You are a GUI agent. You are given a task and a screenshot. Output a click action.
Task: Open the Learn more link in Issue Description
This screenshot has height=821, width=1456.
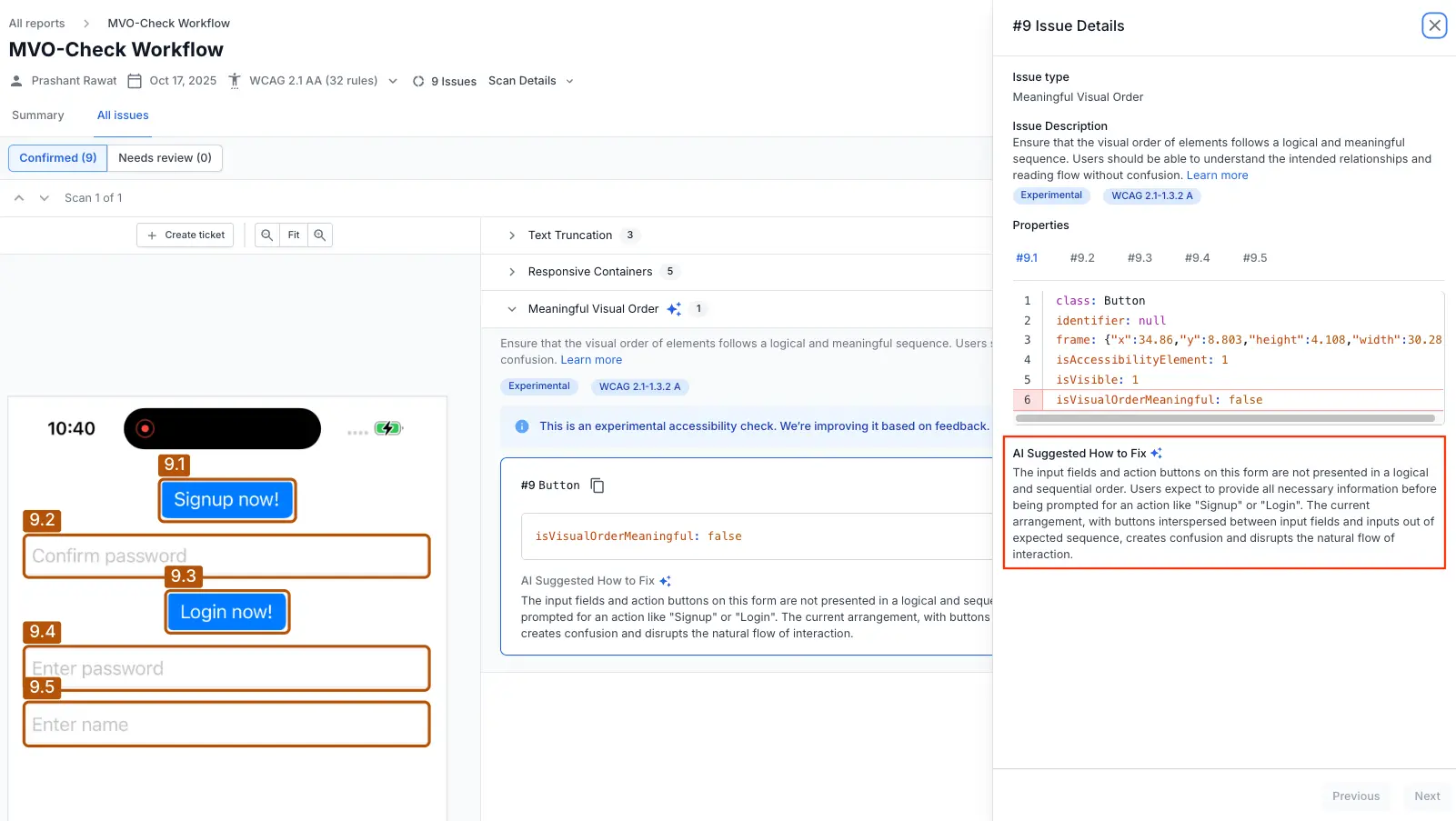tap(1217, 175)
